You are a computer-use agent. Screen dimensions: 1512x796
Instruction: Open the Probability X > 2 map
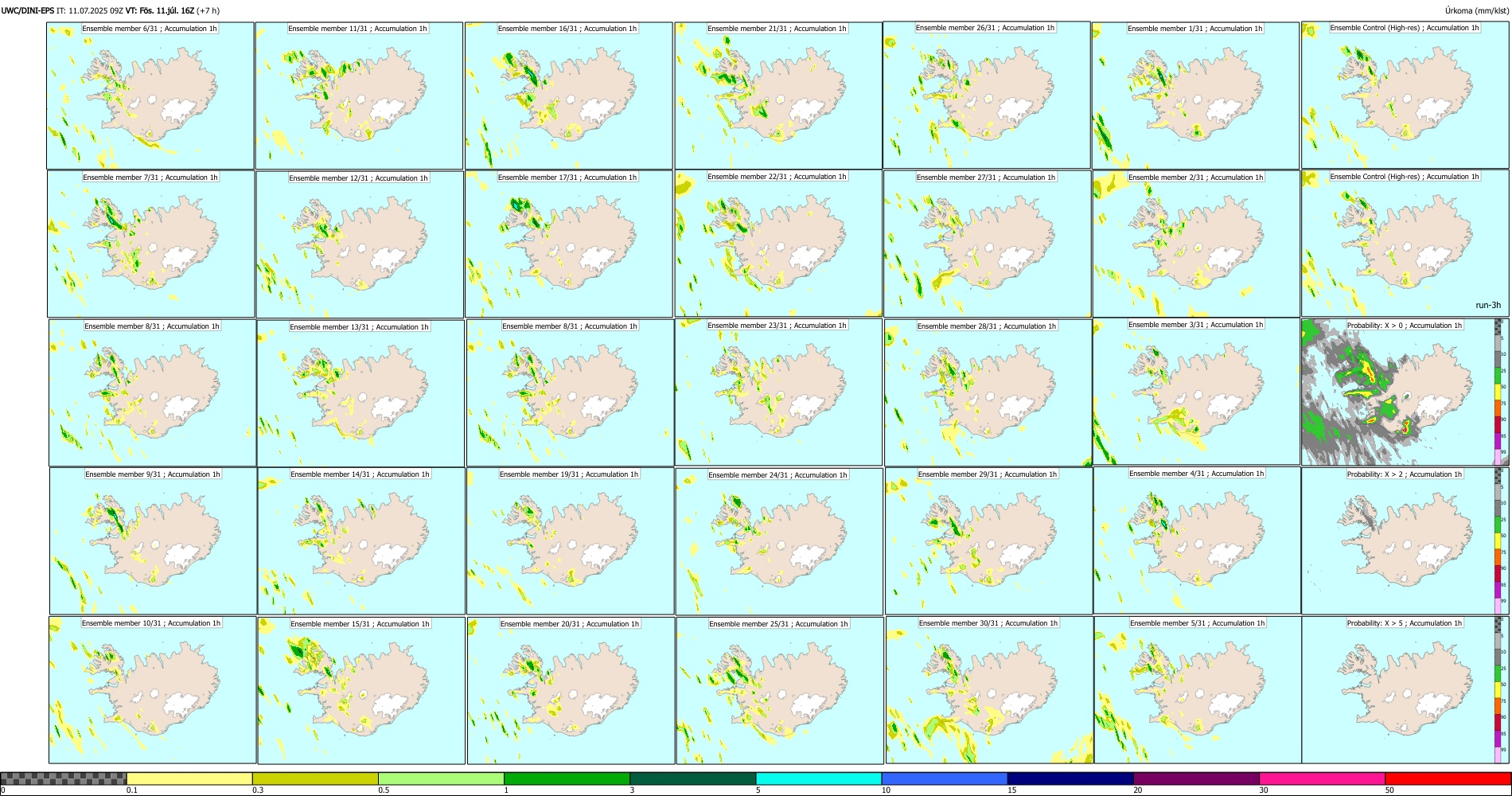(1405, 541)
